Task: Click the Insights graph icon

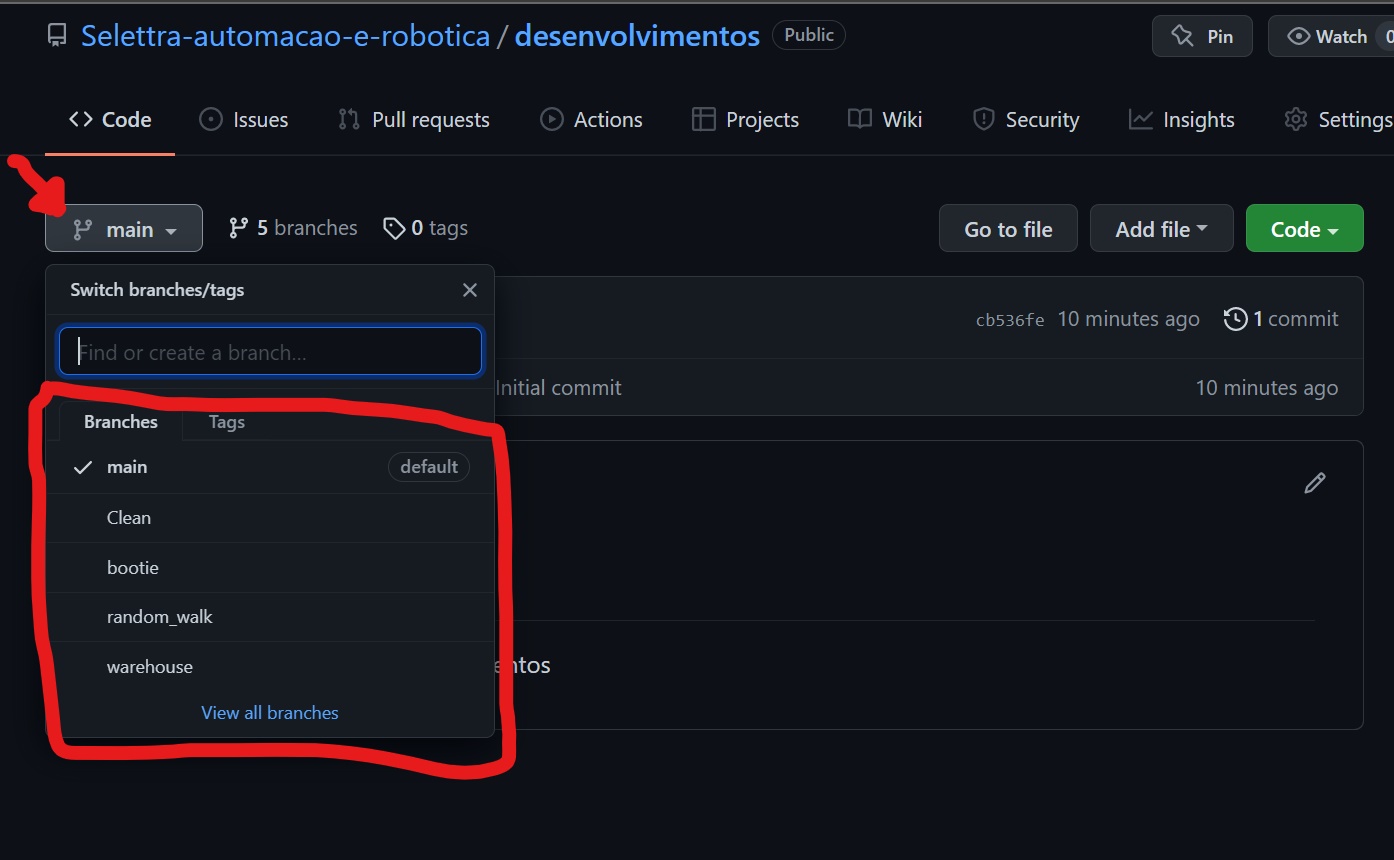Action: 1140,119
